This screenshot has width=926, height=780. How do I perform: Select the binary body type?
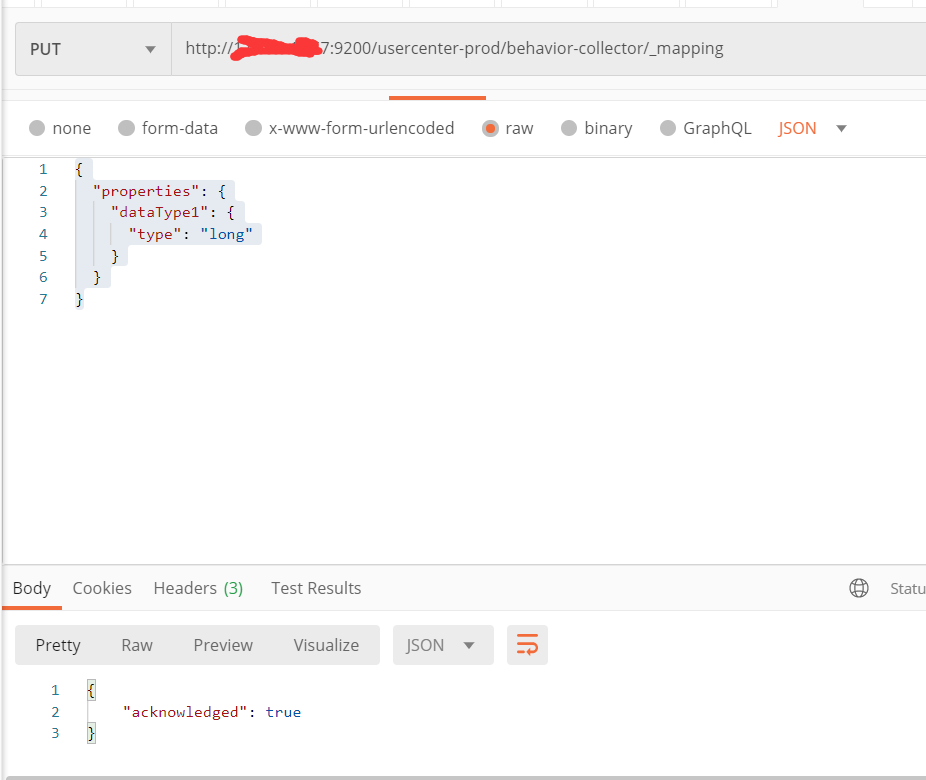pos(596,128)
